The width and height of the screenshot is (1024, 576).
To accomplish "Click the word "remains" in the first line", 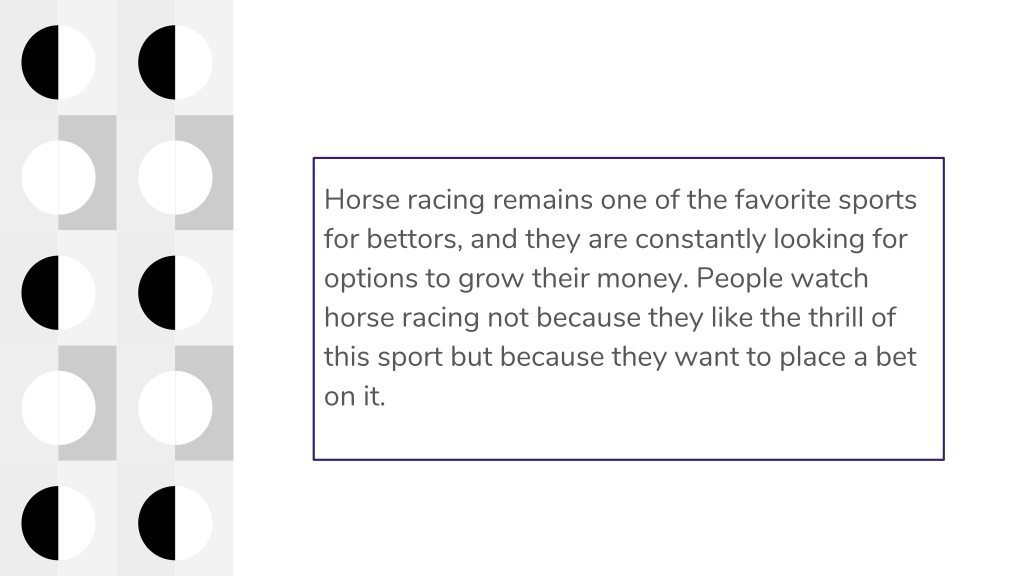I will click(x=543, y=200).
